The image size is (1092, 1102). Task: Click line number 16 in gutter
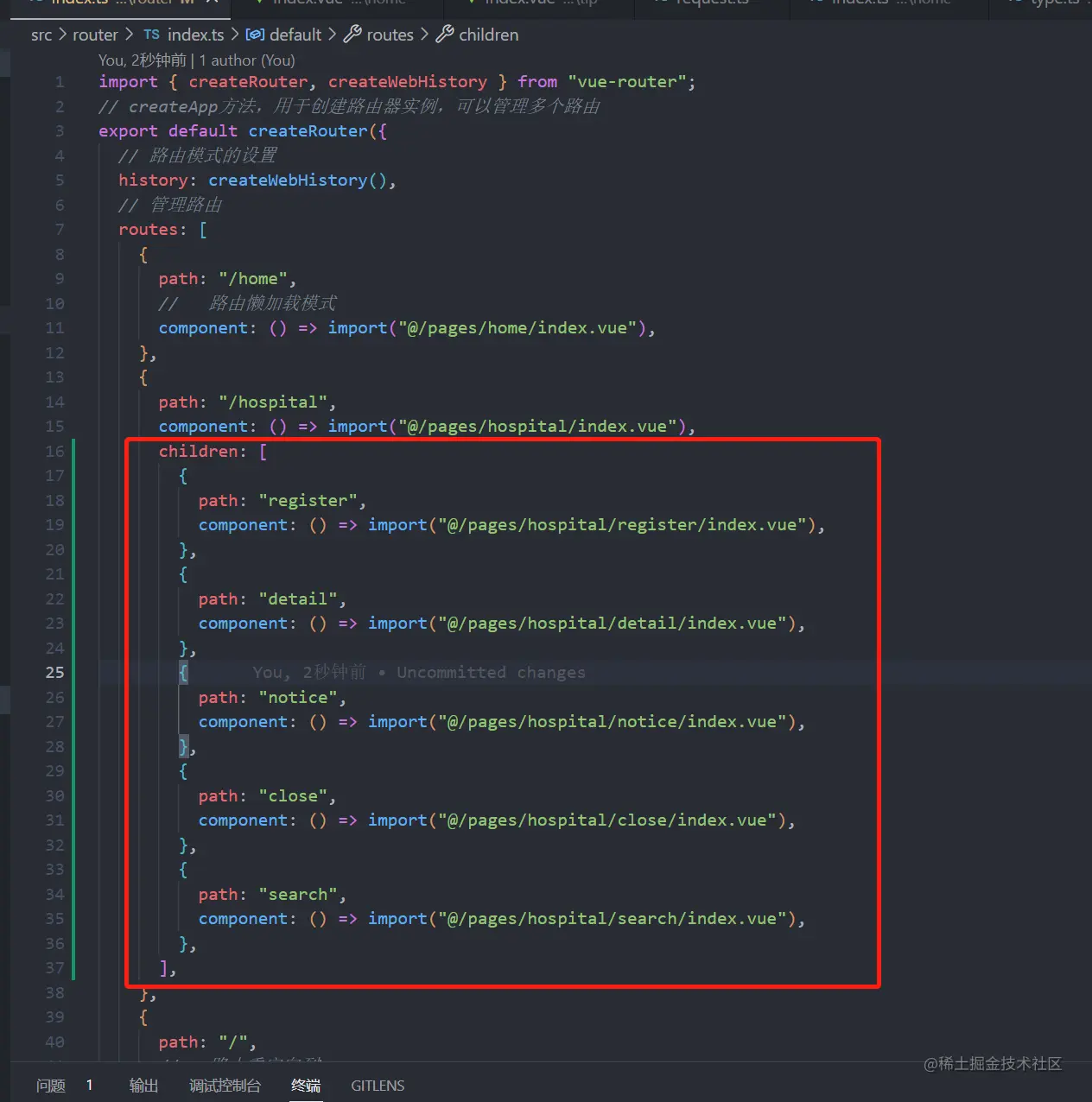pyautogui.click(x=54, y=452)
